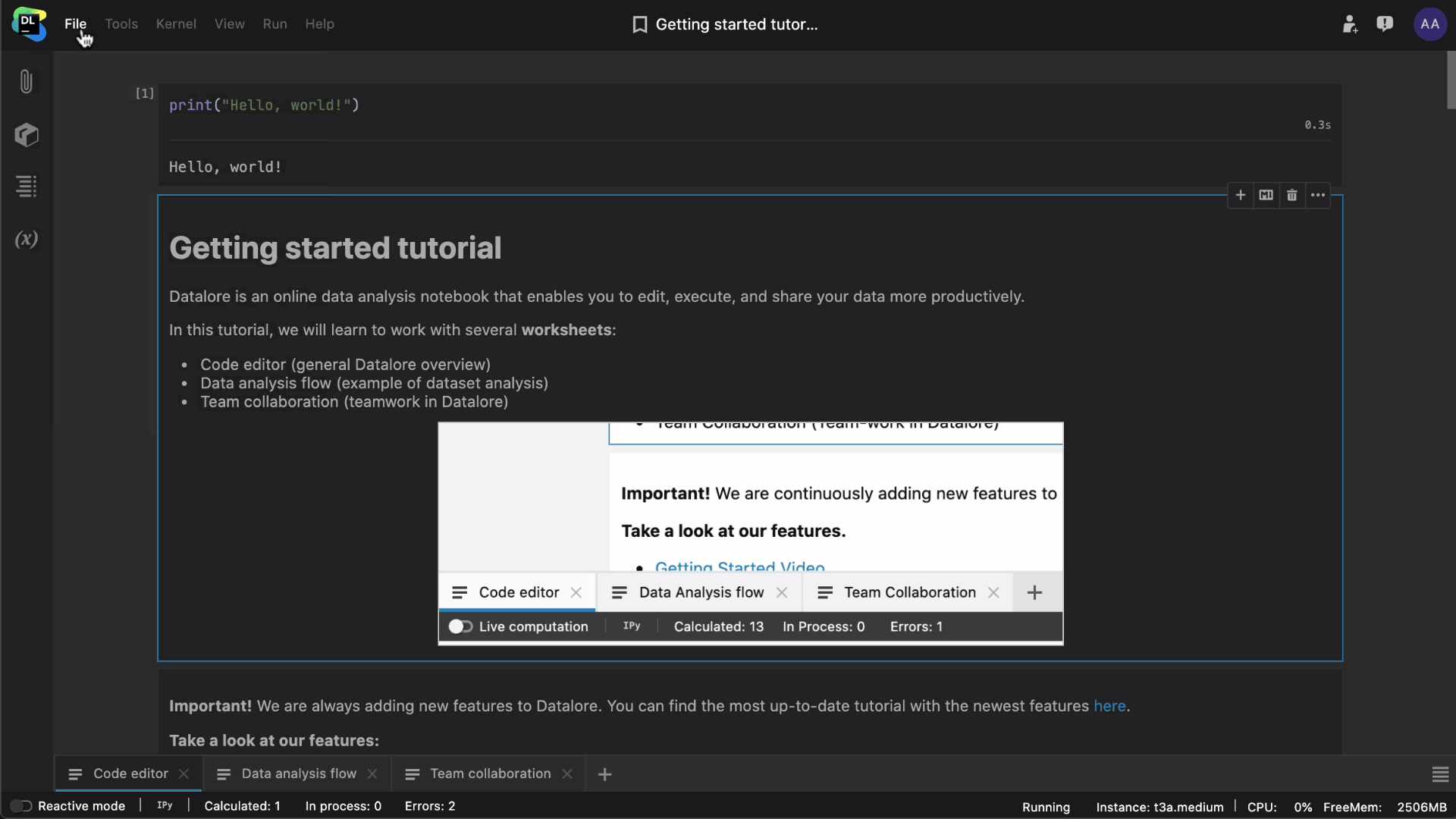Select the Kernel menu
The width and height of the screenshot is (1456, 819).
tap(176, 23)
